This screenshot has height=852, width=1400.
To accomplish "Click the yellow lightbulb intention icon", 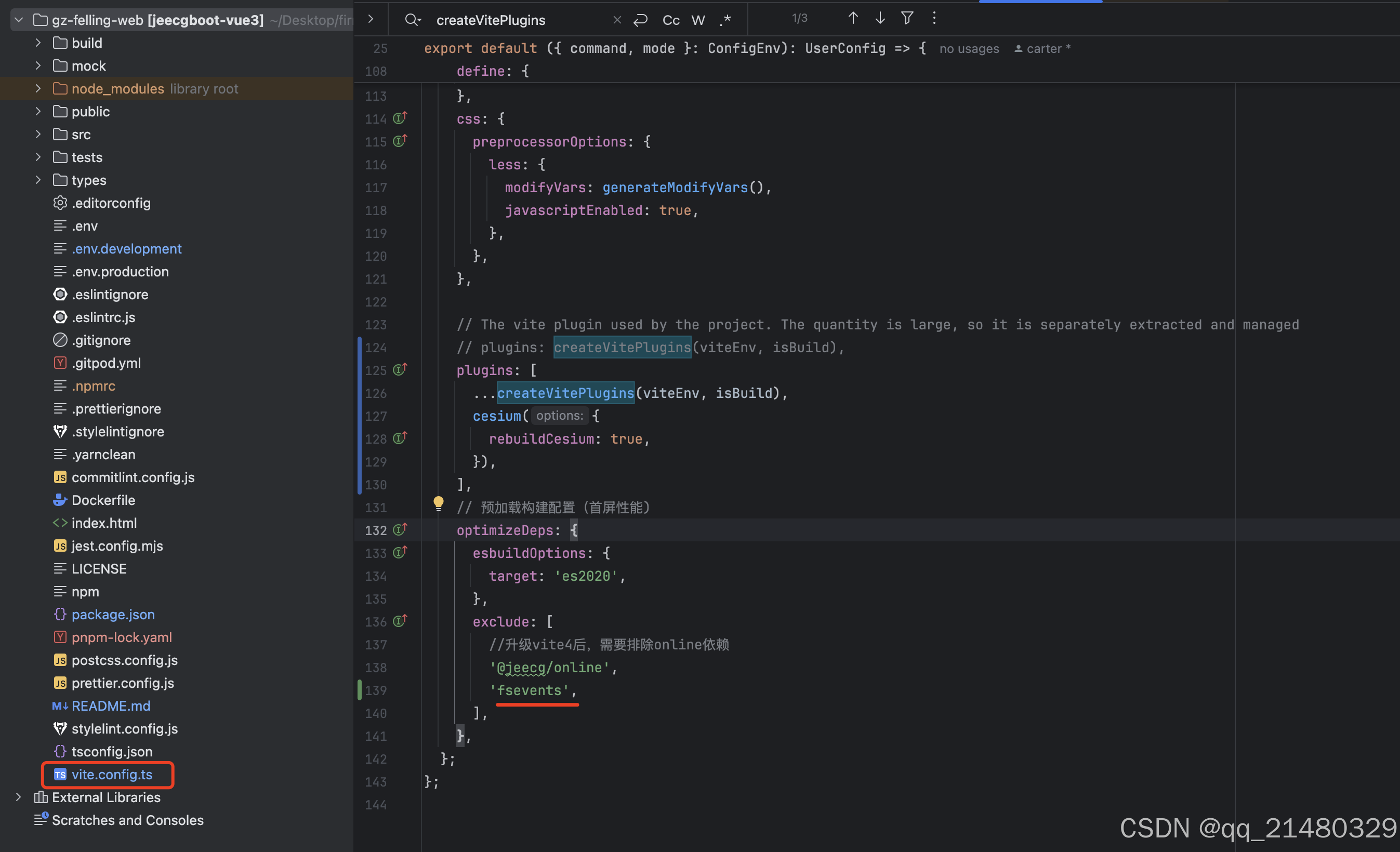I will coord(438,503).
